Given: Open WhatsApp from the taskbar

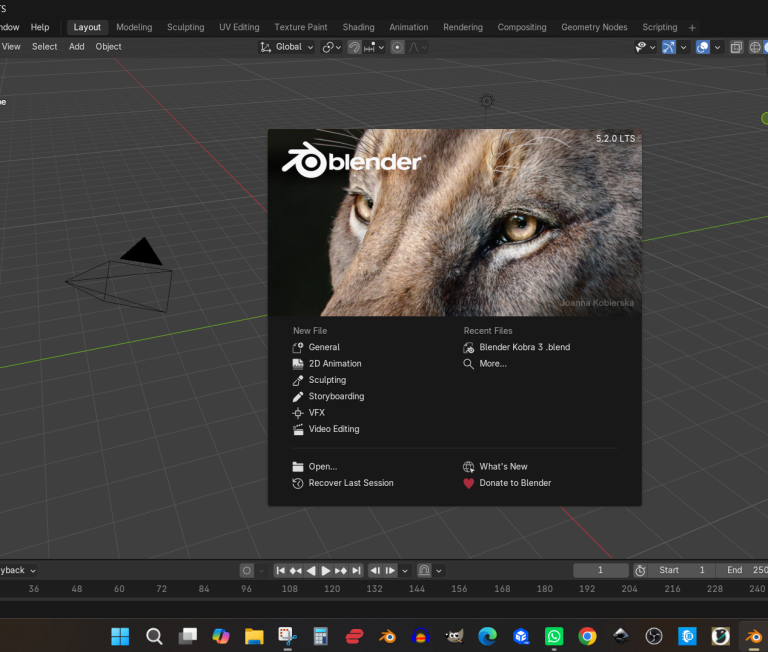Looking at the screenshot, I should coord(554,636).
